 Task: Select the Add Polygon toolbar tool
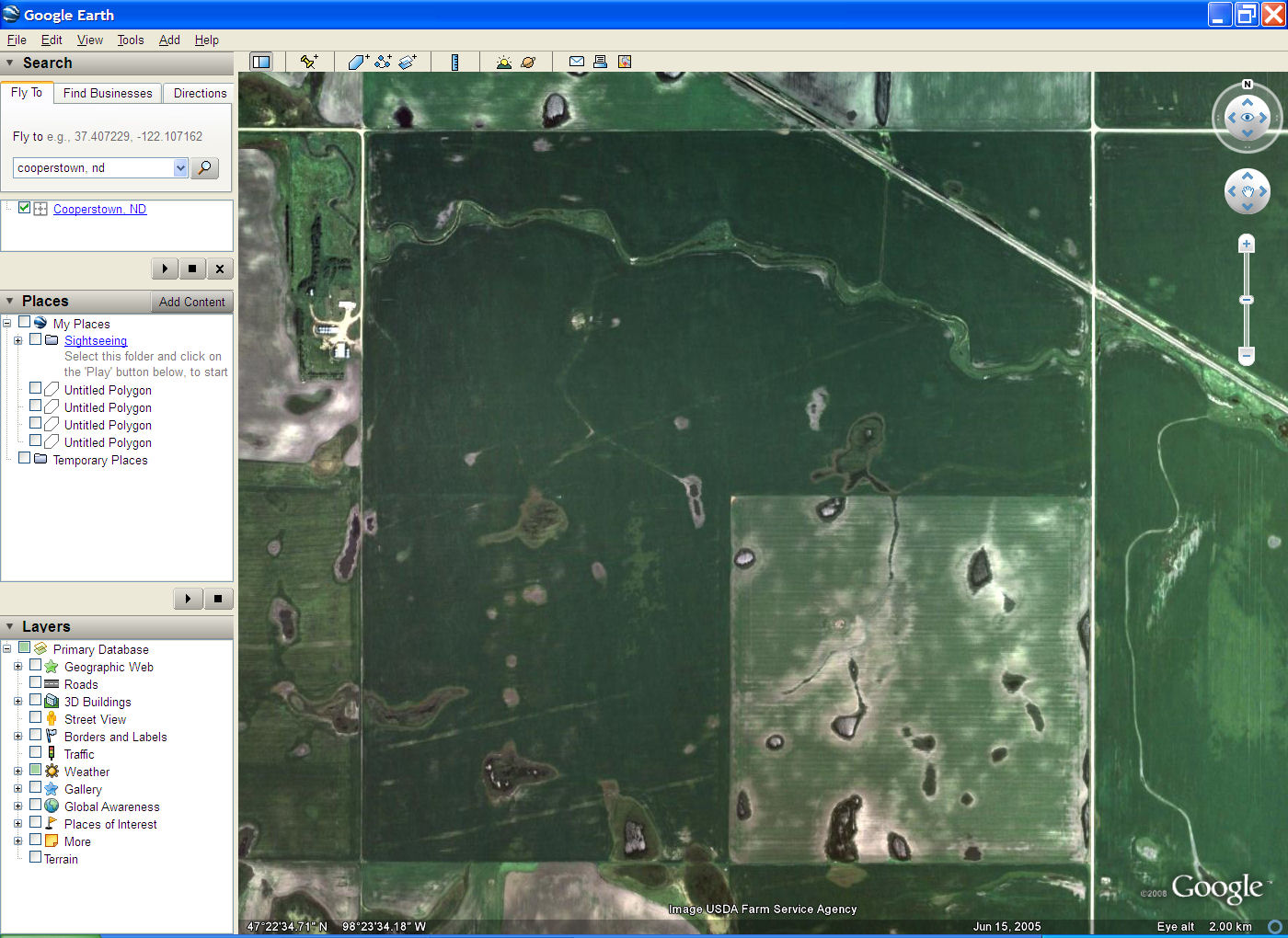[x=358, y=62]
